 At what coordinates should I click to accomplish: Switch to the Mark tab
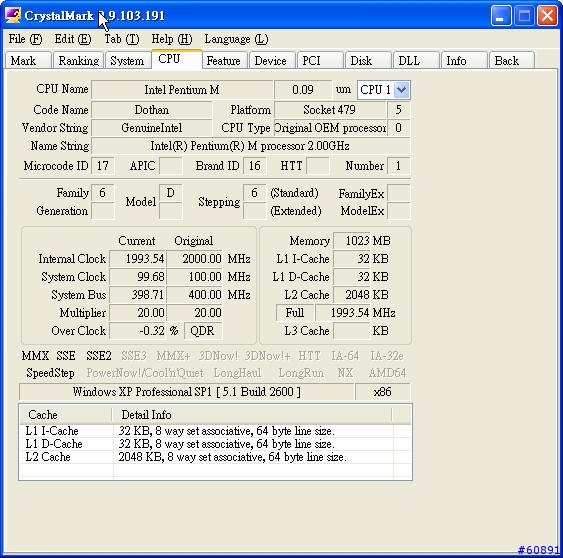coord(28,60)
